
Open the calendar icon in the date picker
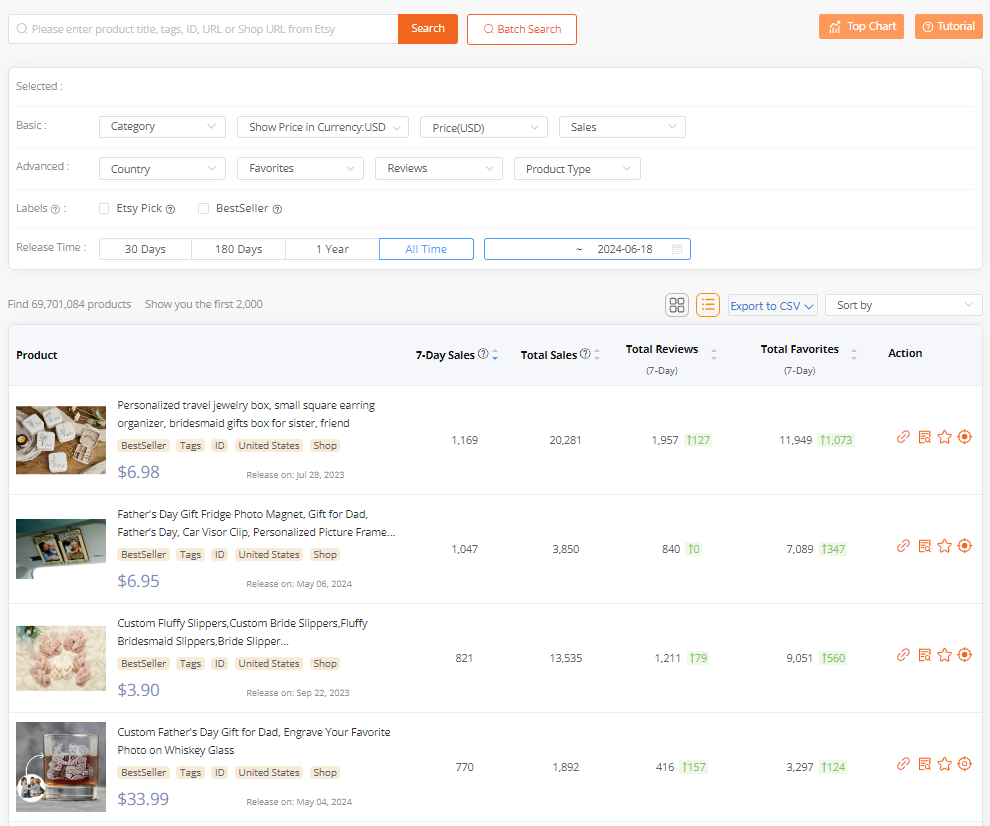point(679,249)
